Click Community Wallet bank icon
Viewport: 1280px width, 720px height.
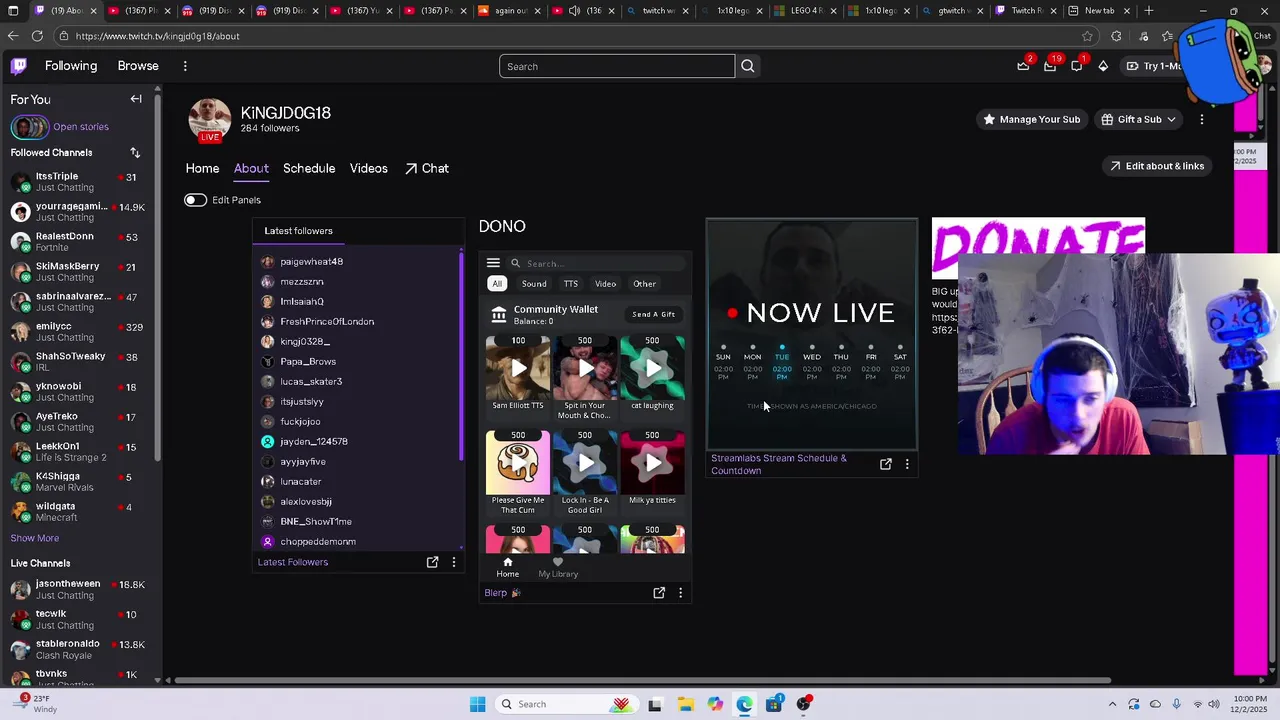point(499,315)
